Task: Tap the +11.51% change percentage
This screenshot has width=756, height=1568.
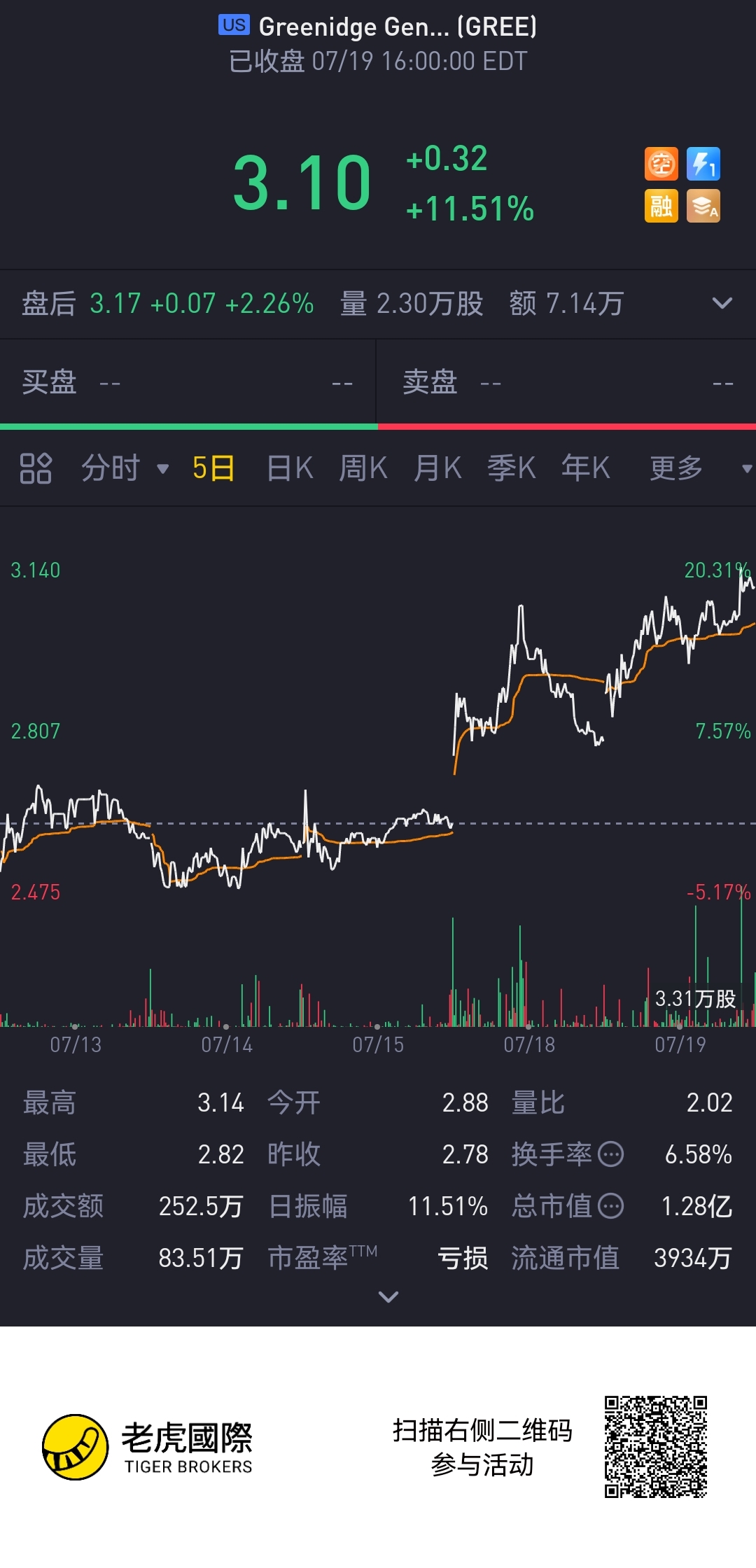Action: [470, 209]
